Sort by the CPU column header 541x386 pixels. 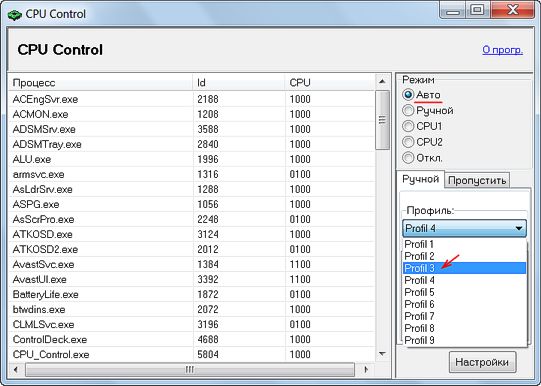[330, 83]
